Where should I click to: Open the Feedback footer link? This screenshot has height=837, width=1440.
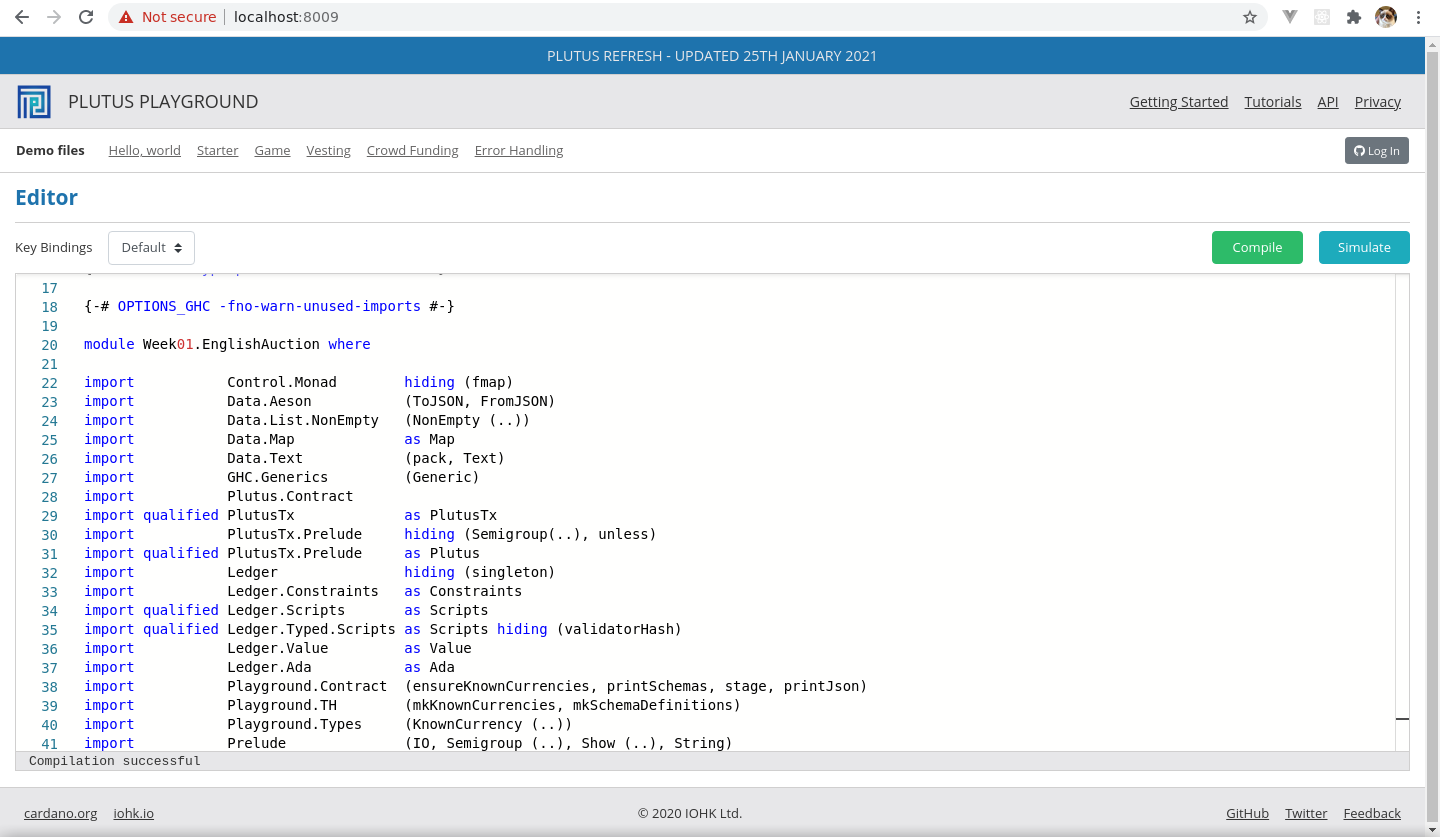tap(1372, 813)
